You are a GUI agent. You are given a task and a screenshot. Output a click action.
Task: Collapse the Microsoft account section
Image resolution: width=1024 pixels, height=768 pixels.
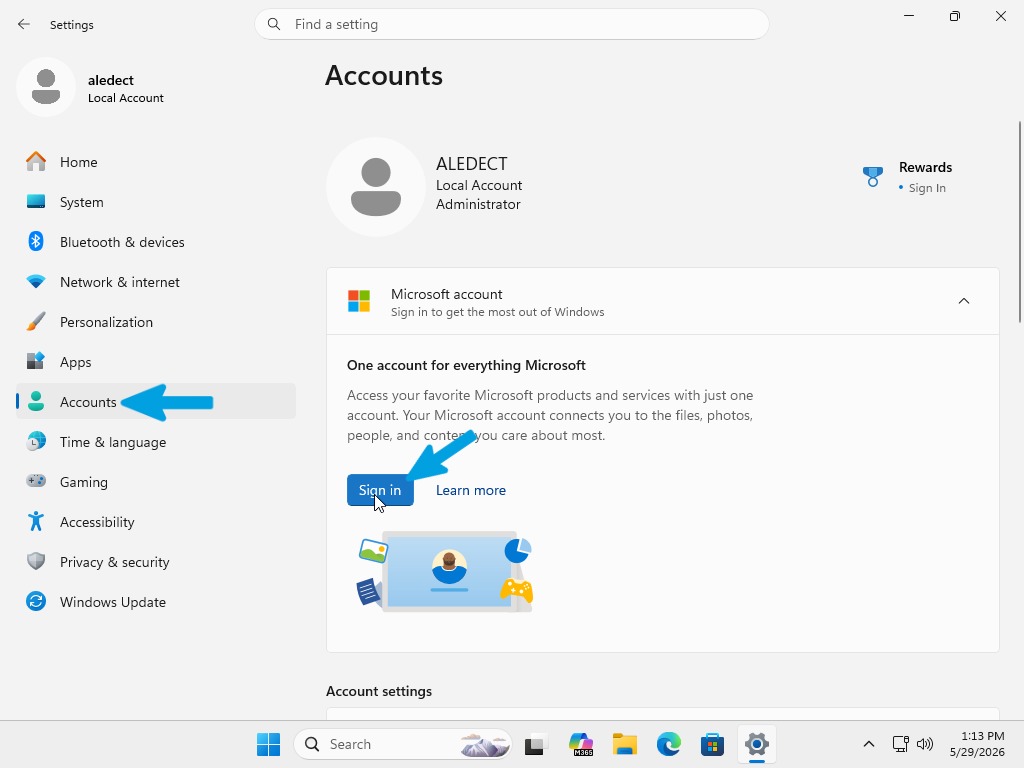pos(963,301)
